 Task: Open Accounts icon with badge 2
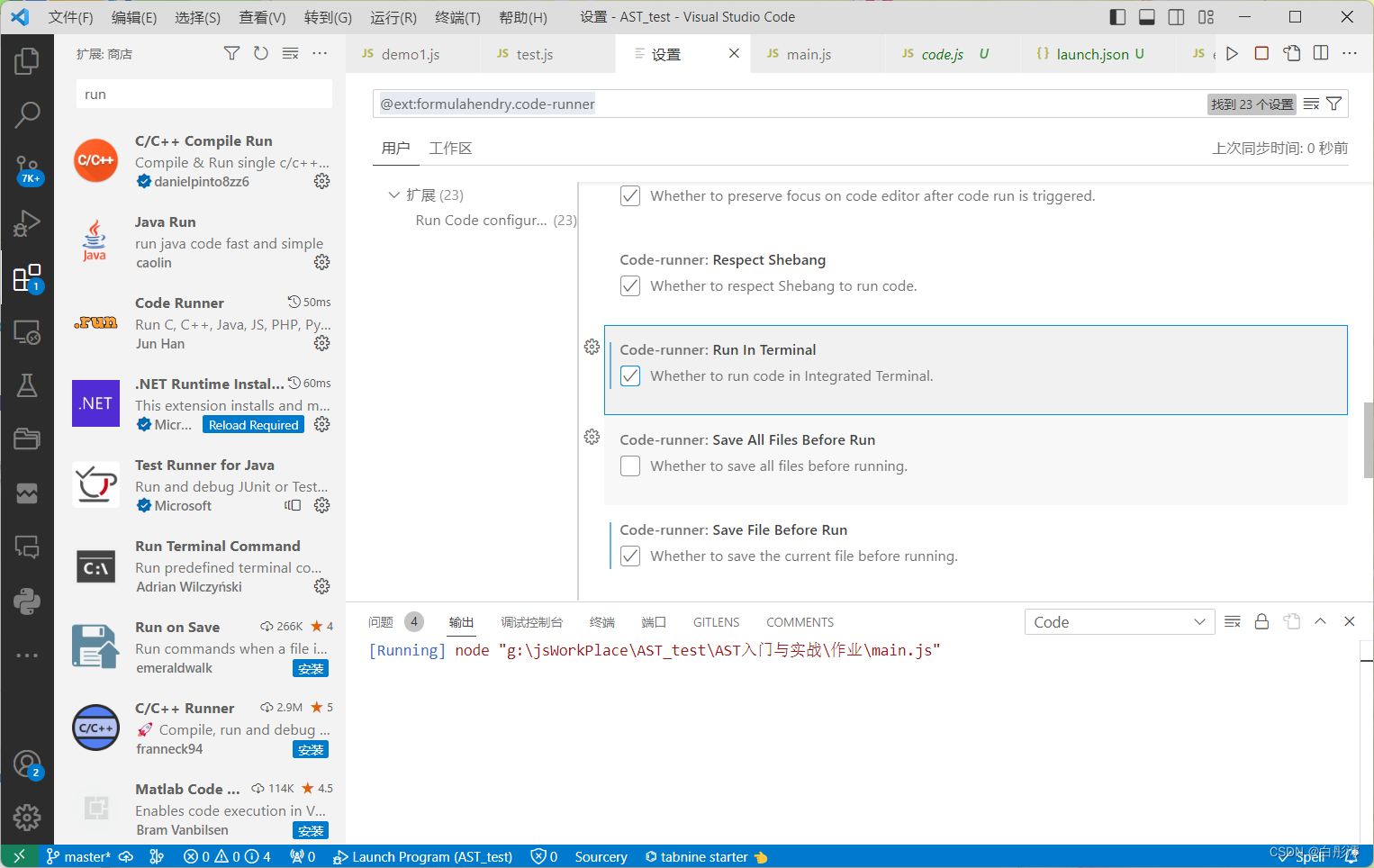pos(27,764)
